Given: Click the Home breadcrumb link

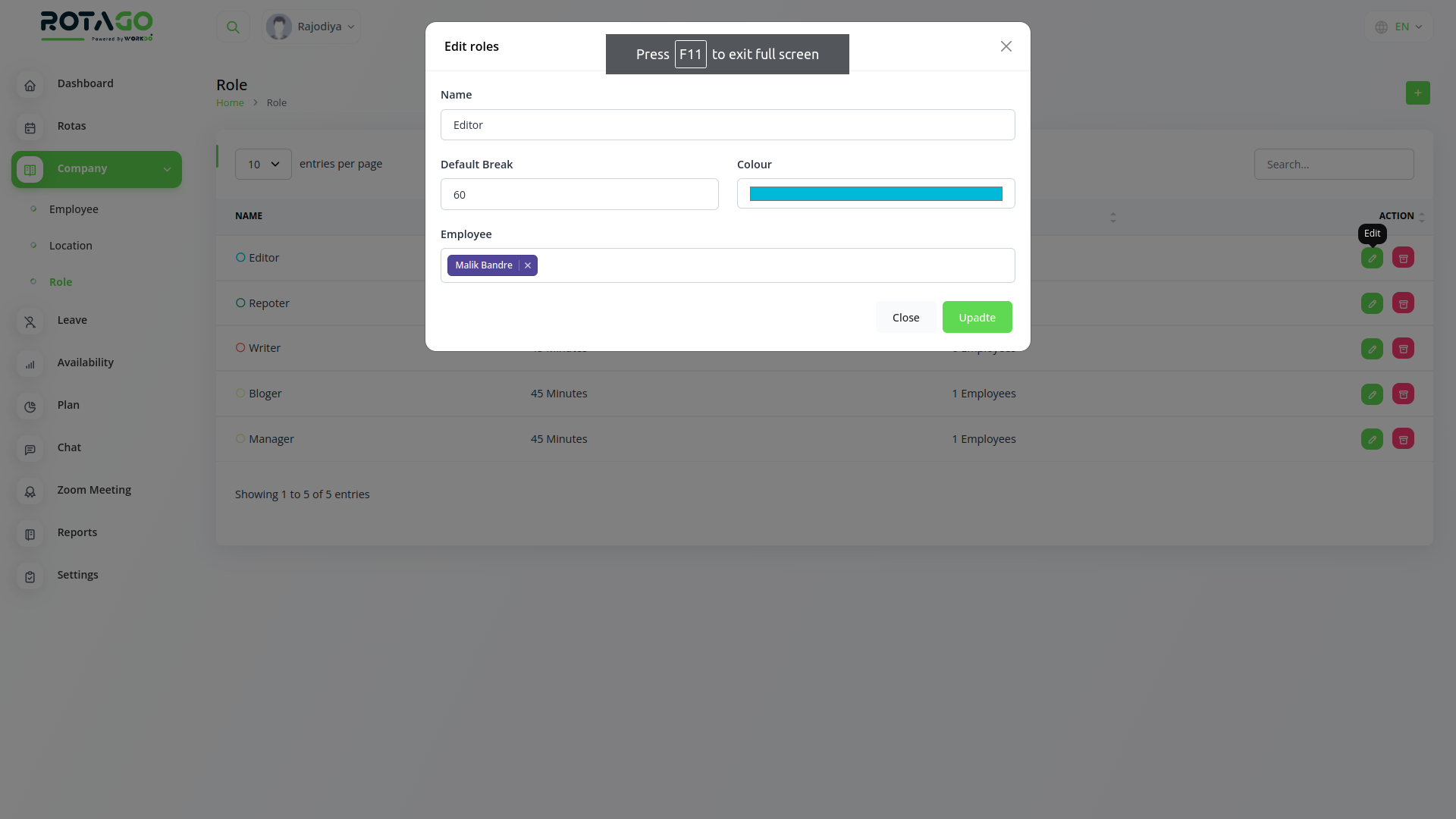Looking at the screenshot, I should coord(230,102).
